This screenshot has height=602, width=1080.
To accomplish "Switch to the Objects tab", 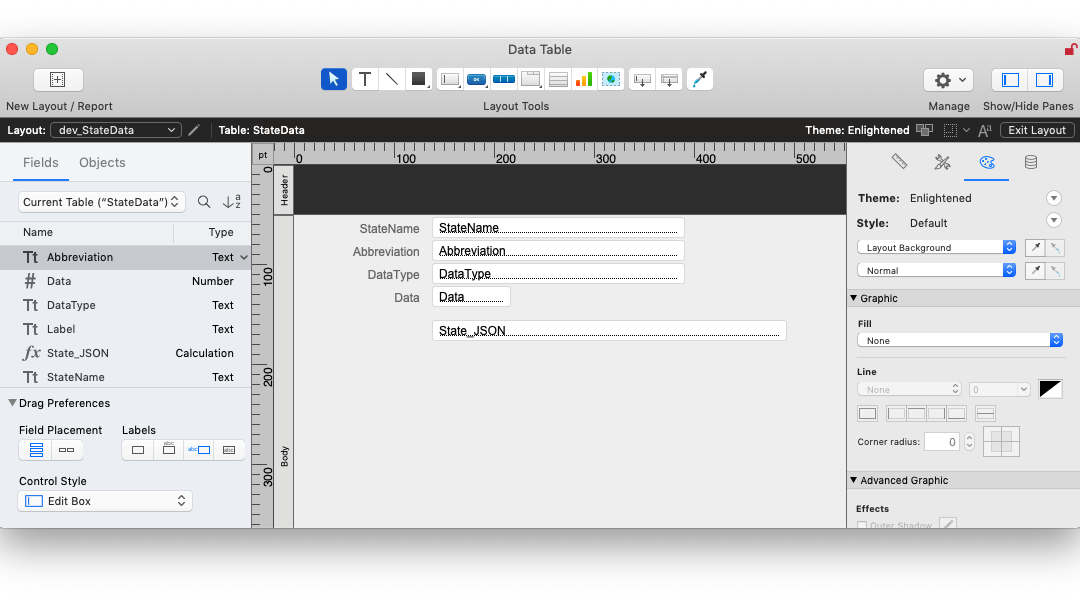I will pos(102,163).
